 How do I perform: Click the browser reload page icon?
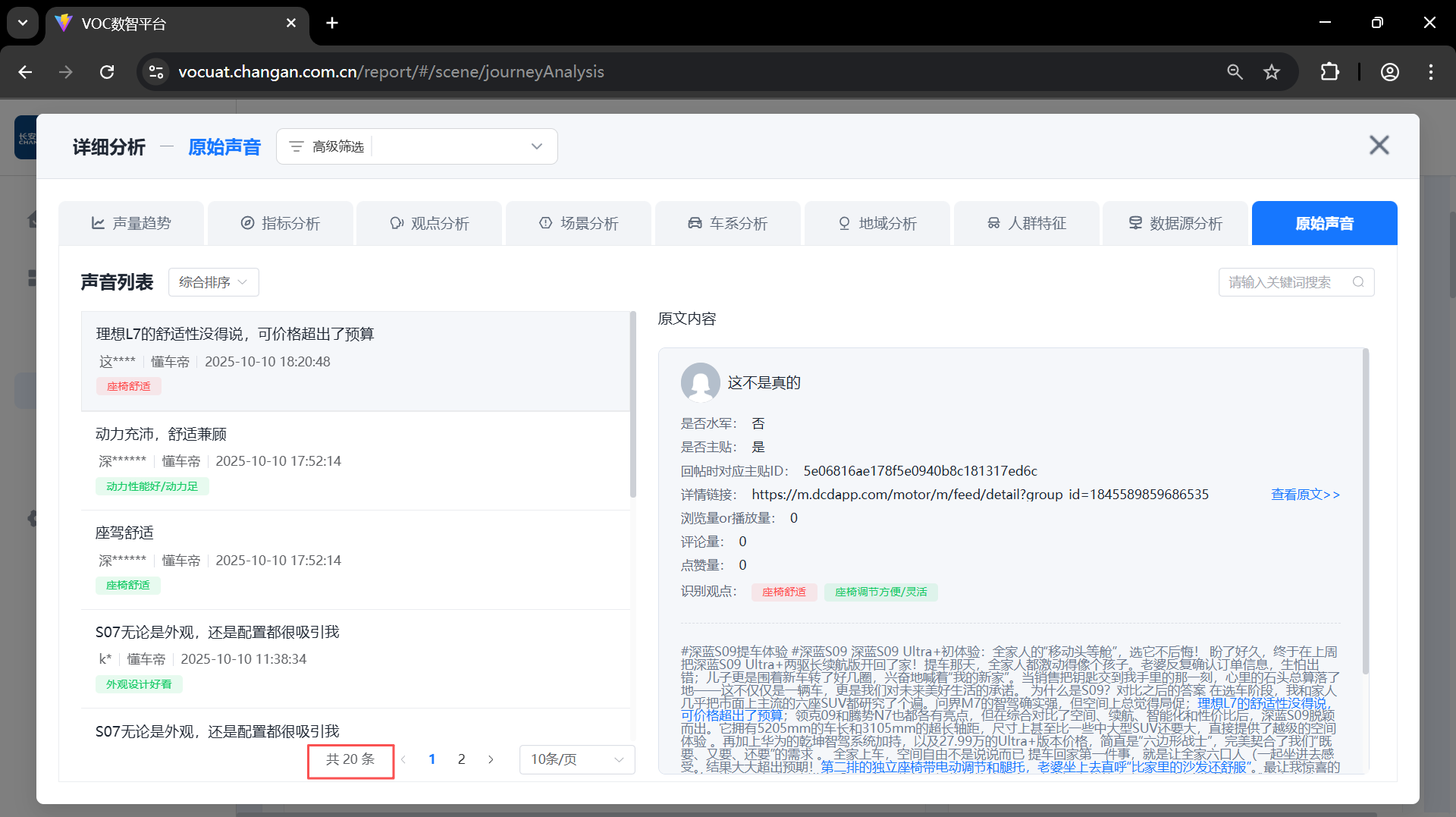tap(107, 72)
